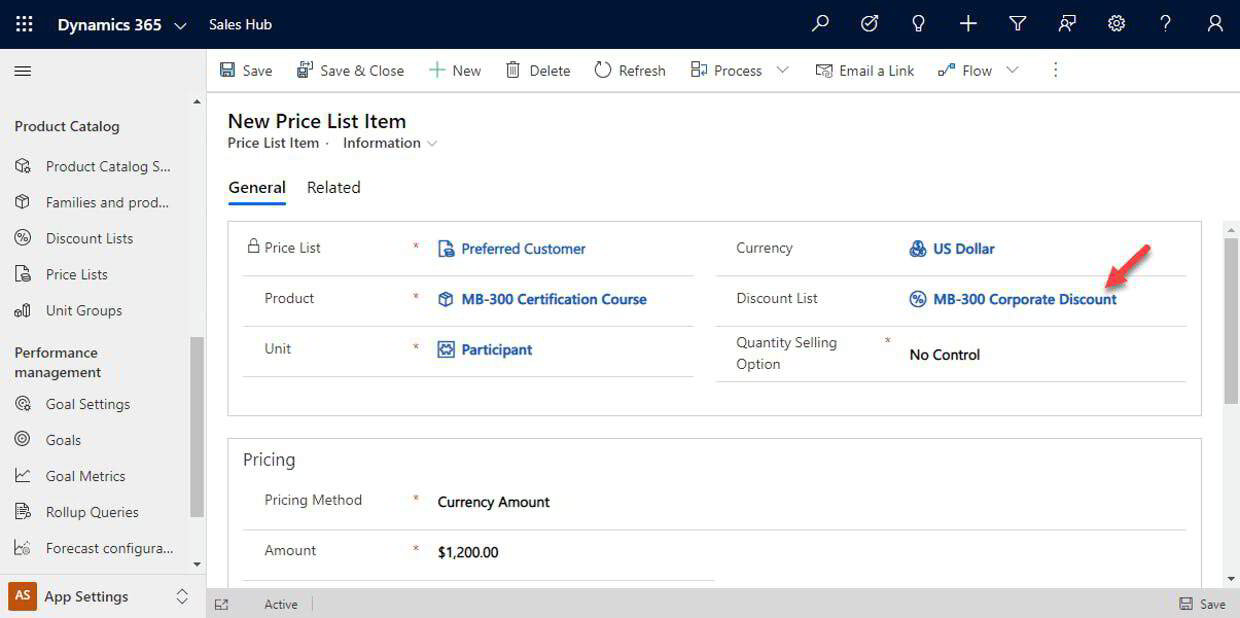This screenshot has width=1240, height=618.
Task: Expand the Flow dropdown
Action: [x=1013, y=70]
